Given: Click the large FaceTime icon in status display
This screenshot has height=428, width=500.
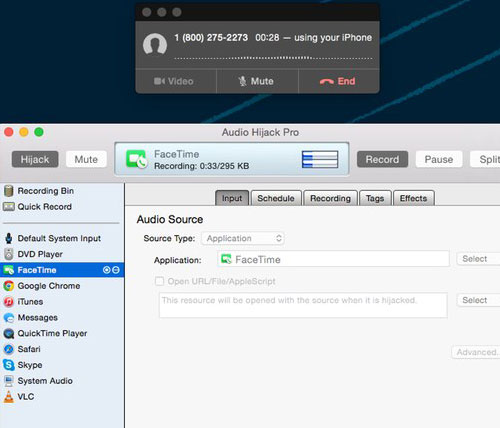Looking at the screenshot, I should pos(137,159).
